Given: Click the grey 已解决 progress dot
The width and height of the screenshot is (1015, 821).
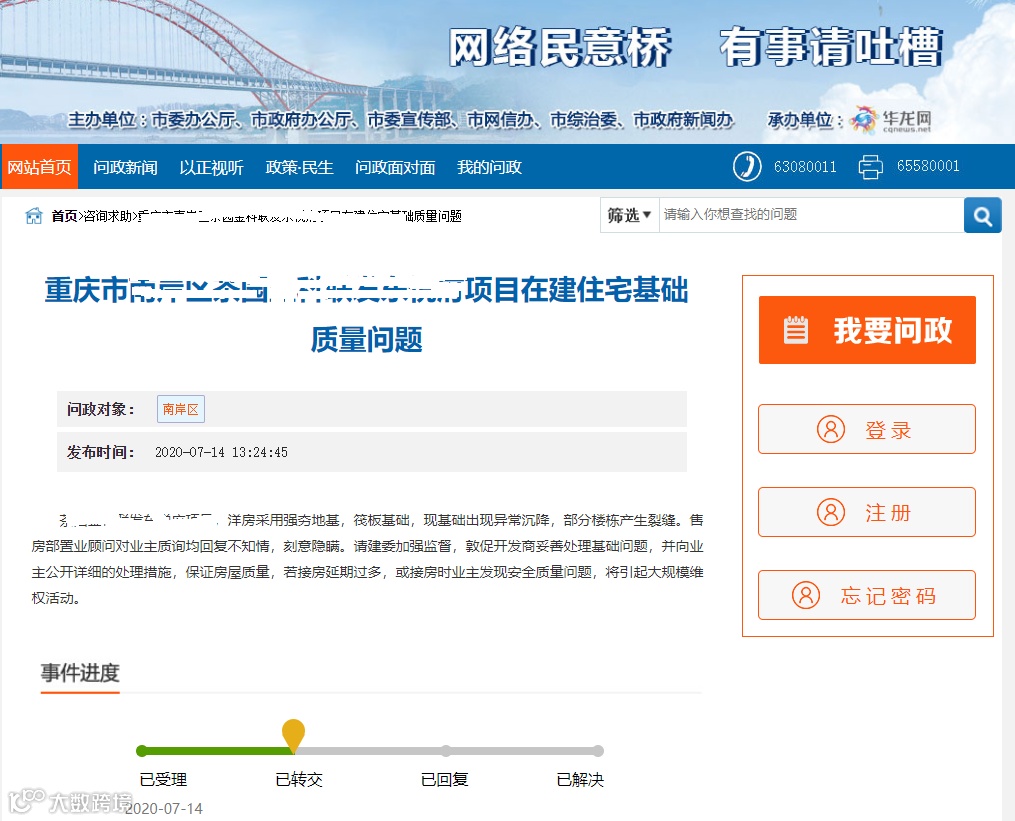Looking at the screenshot, I should (x=598, y=751).
